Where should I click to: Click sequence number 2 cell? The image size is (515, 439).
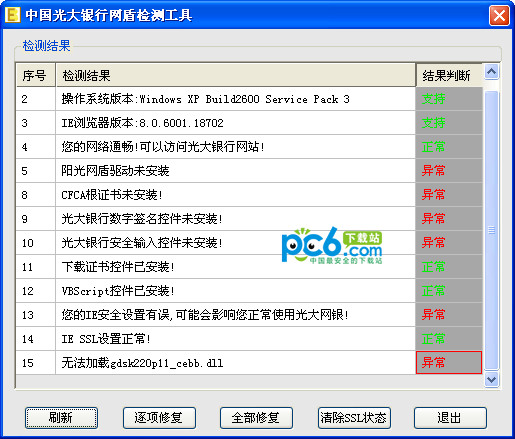(35, 99)
